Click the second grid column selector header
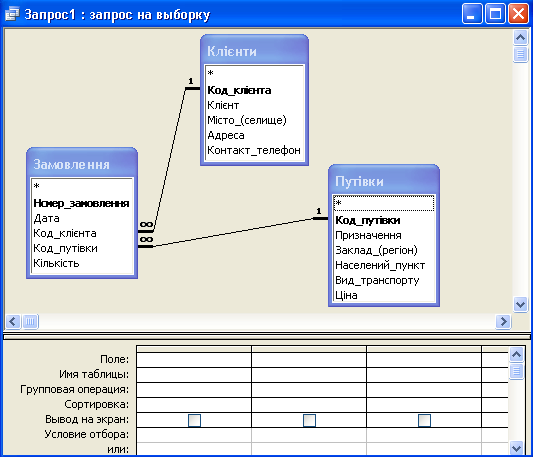533x457 pixels. pos(309,349)
